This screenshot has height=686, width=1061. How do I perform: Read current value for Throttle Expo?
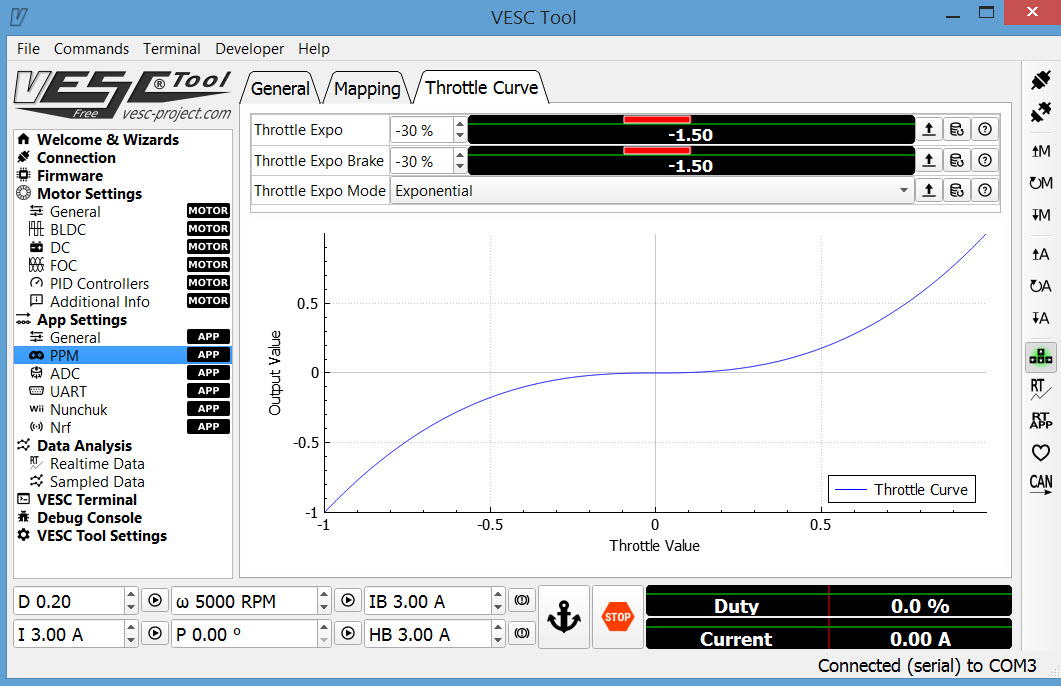point(929,129)
